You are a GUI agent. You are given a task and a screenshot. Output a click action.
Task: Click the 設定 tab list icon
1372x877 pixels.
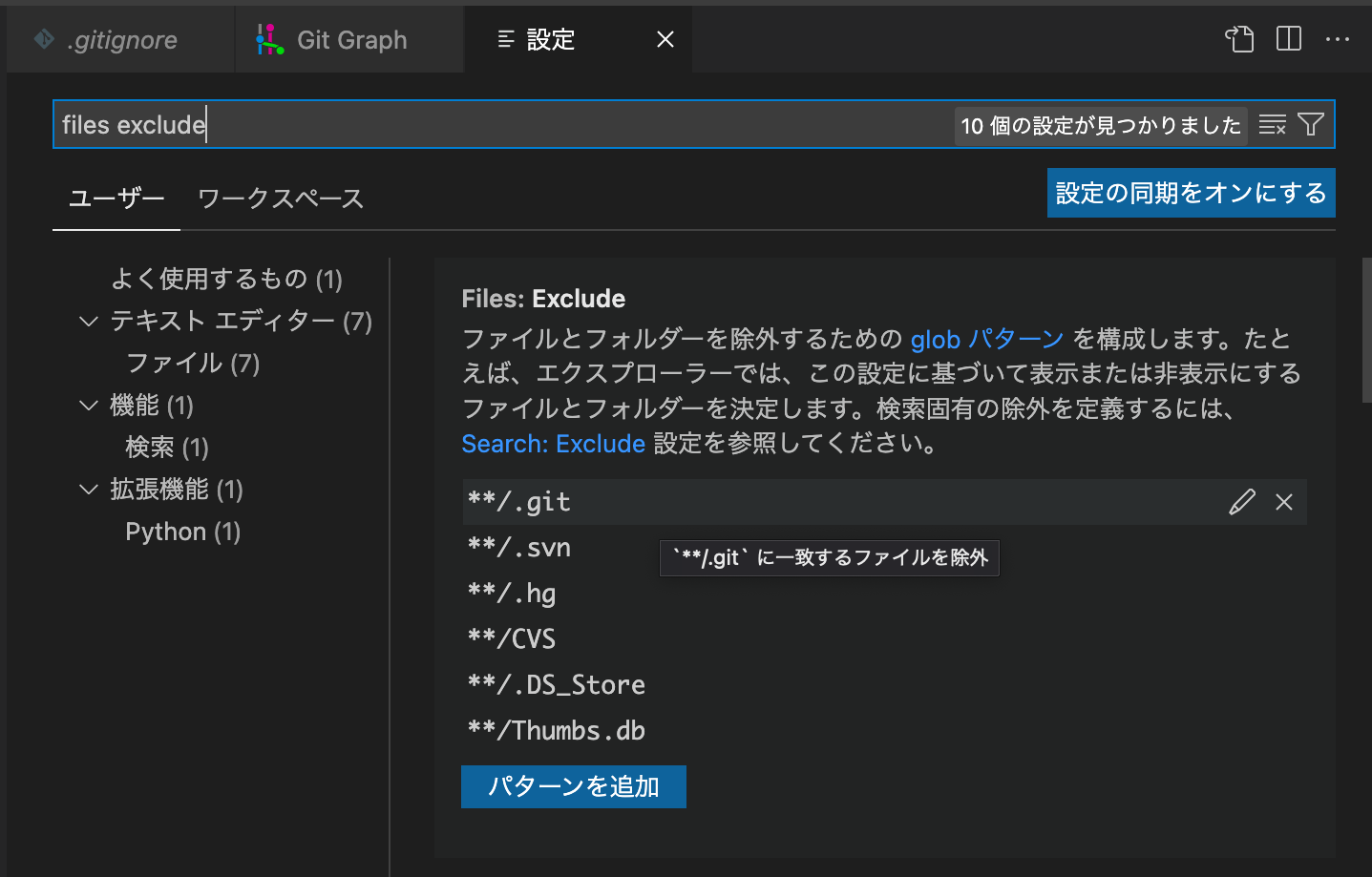coord(504,39)
